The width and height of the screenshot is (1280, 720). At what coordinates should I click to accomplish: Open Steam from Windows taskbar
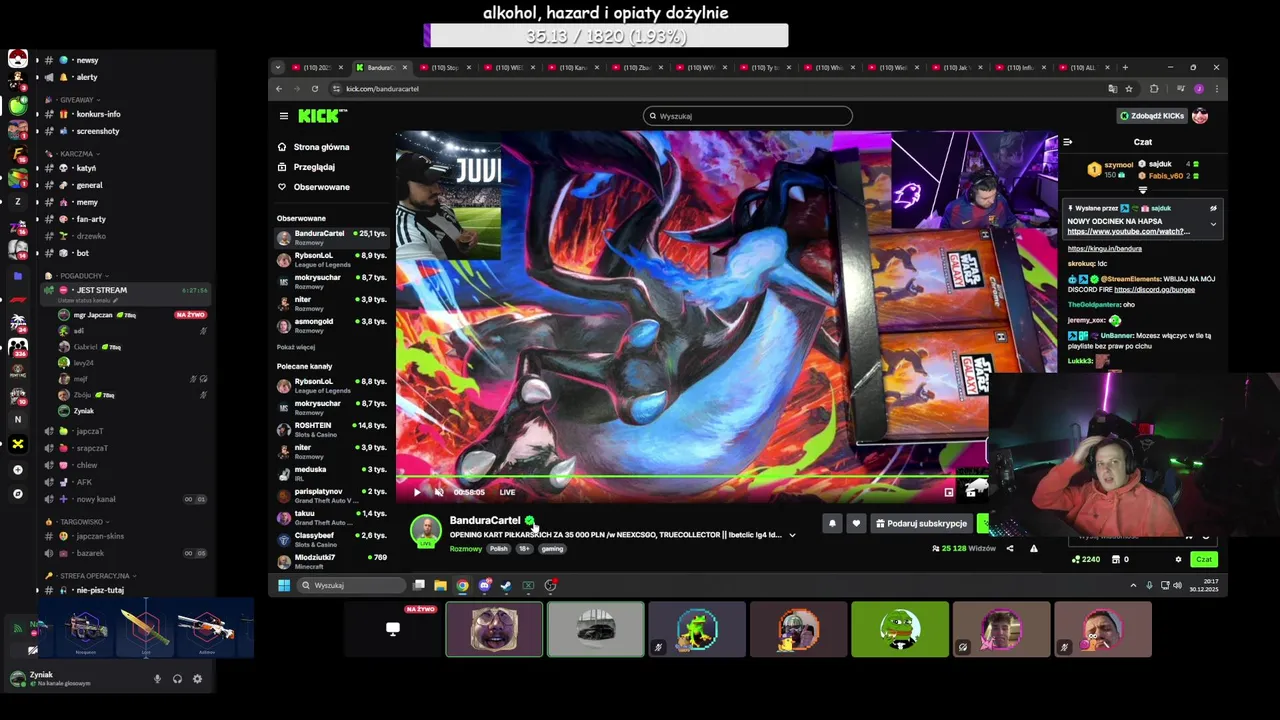click(x=506, y=585)
